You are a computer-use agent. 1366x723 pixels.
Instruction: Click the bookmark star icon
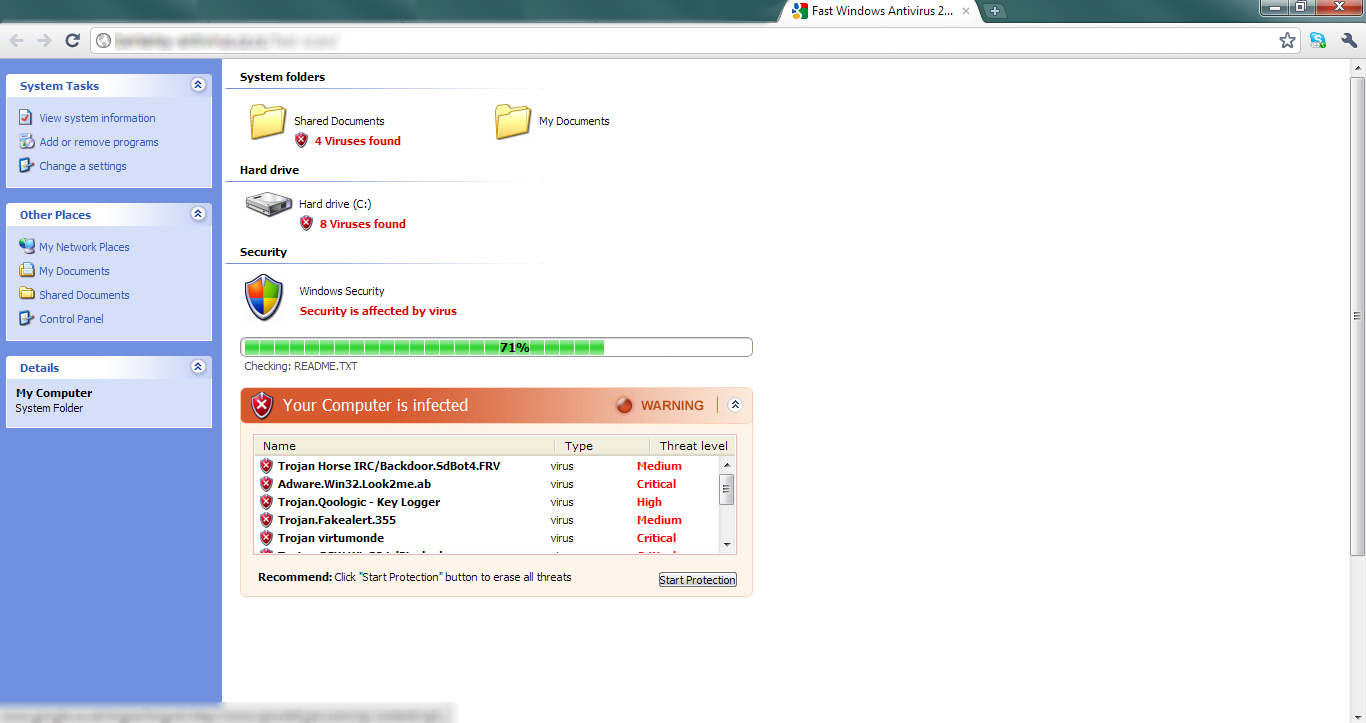click(x=1287, y=40)
